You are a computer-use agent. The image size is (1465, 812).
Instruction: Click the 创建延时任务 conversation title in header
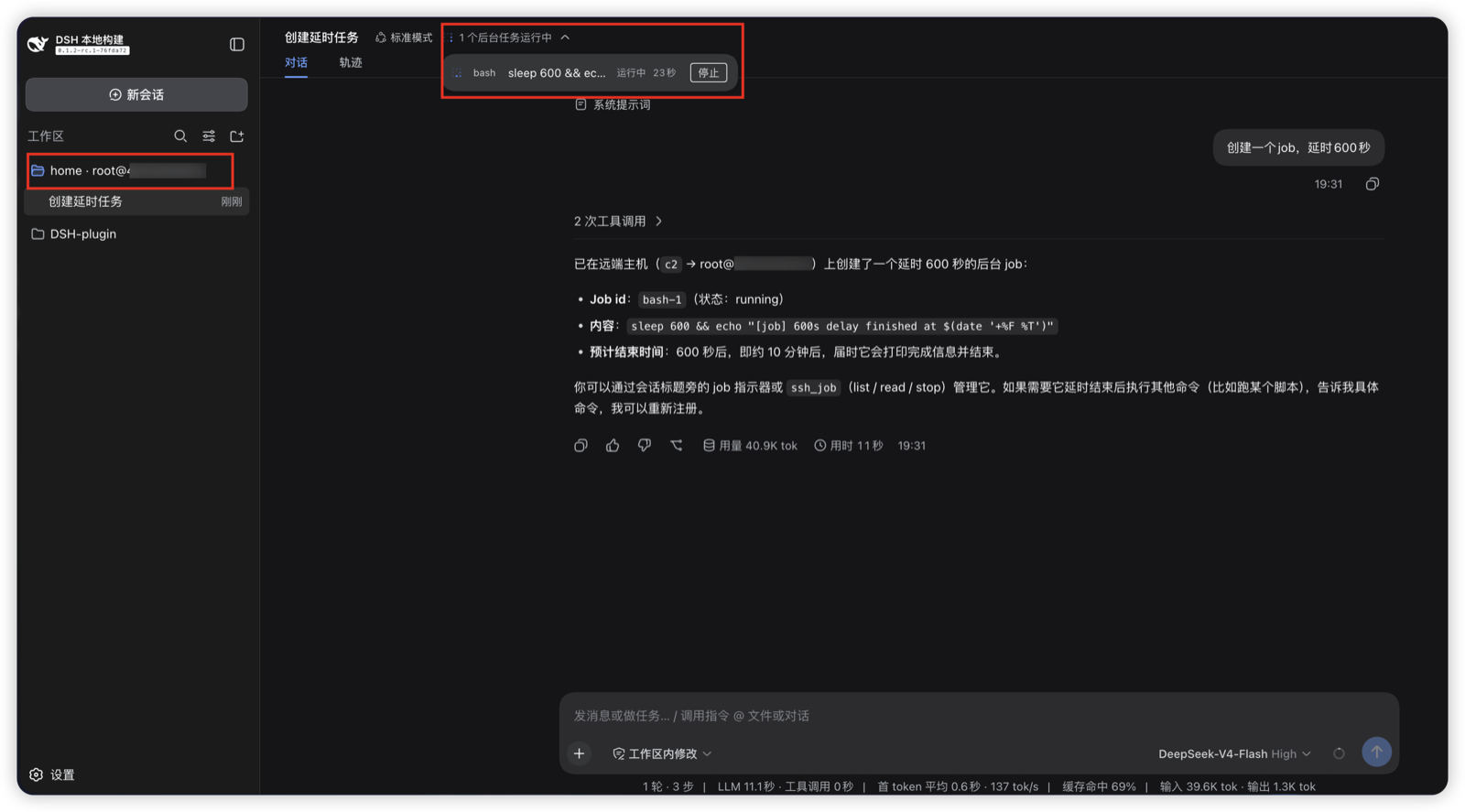[321, 38]
